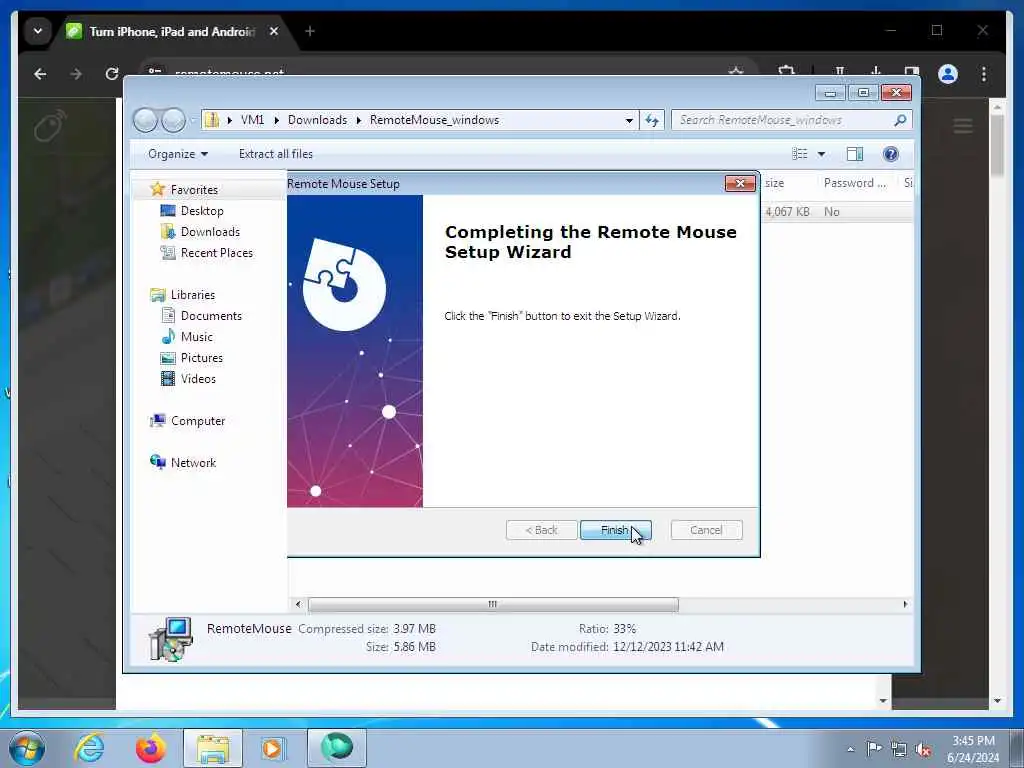1024x768 pixels.
Task: Open Explorer help icon
Action: click(890, 154)
